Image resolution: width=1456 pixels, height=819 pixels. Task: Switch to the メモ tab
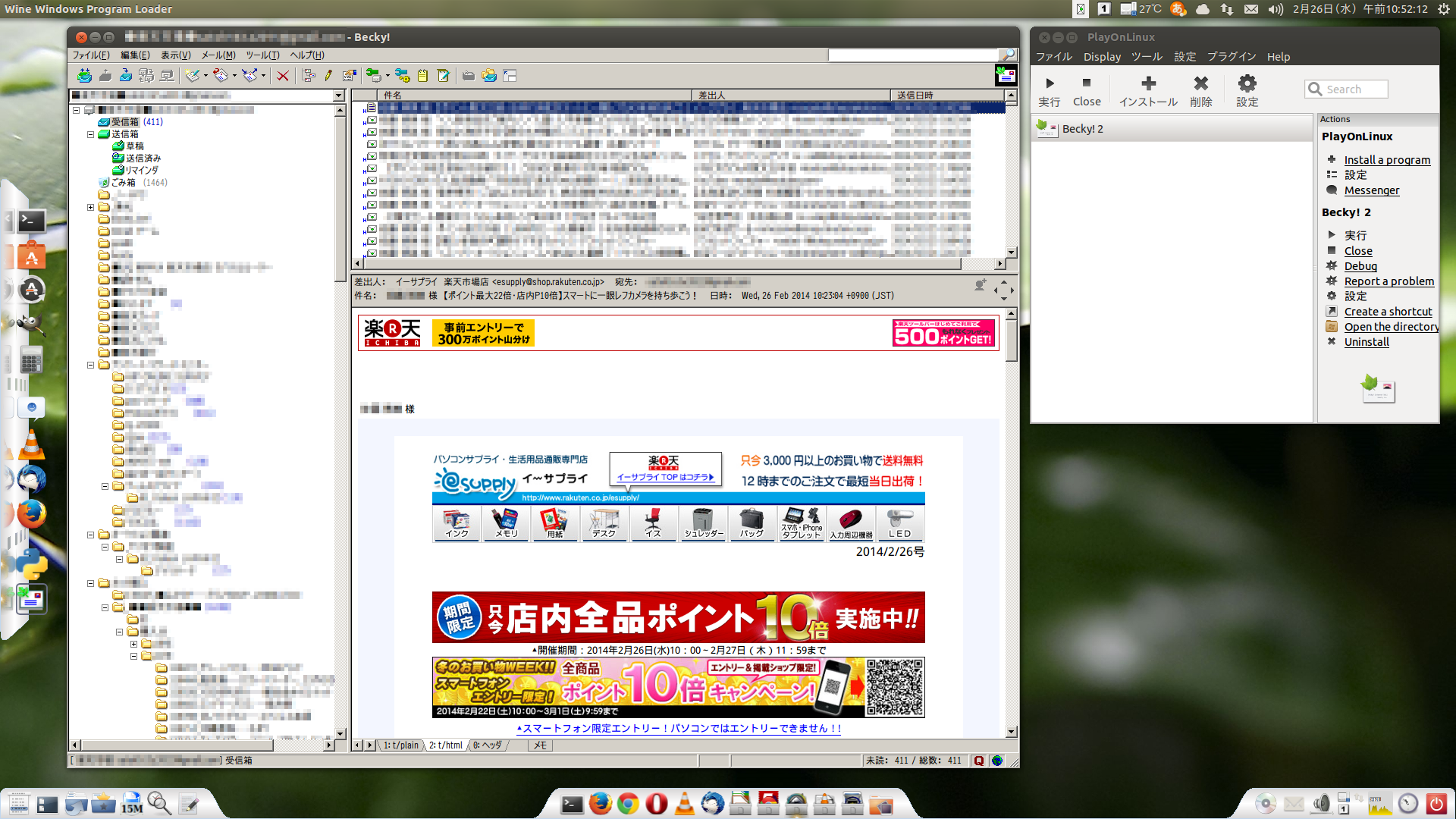click(x=540, y=745)
